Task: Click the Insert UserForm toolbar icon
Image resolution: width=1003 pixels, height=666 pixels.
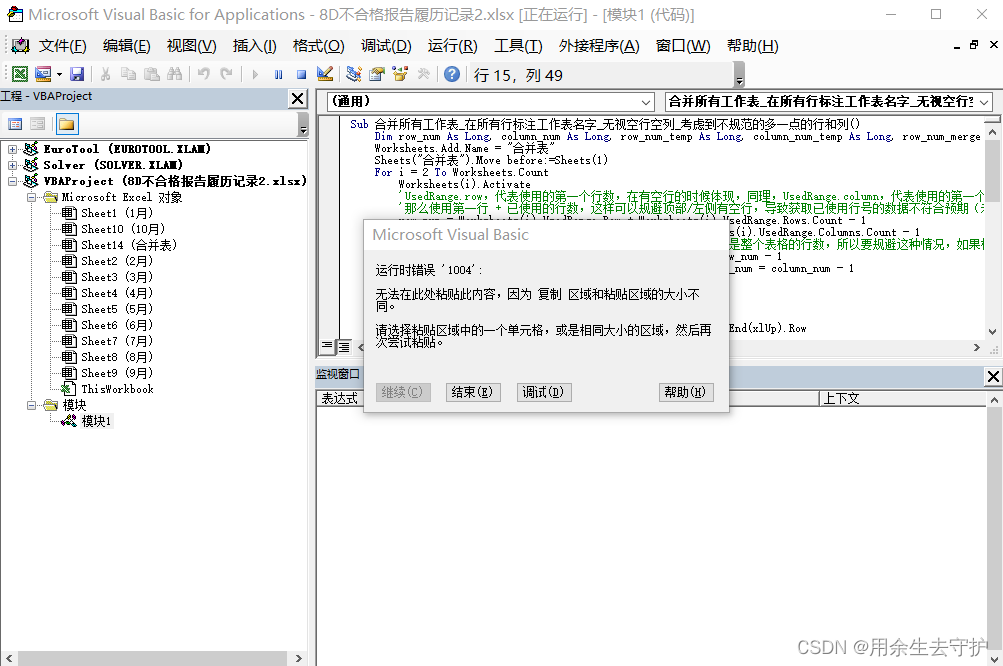Action: (43, 74)
